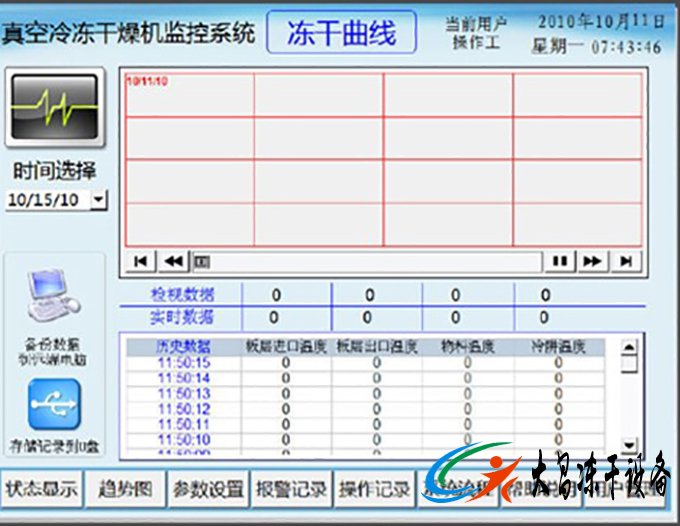Select the 11:50:15 history row
680x526 pixels.
click(365, 362)
